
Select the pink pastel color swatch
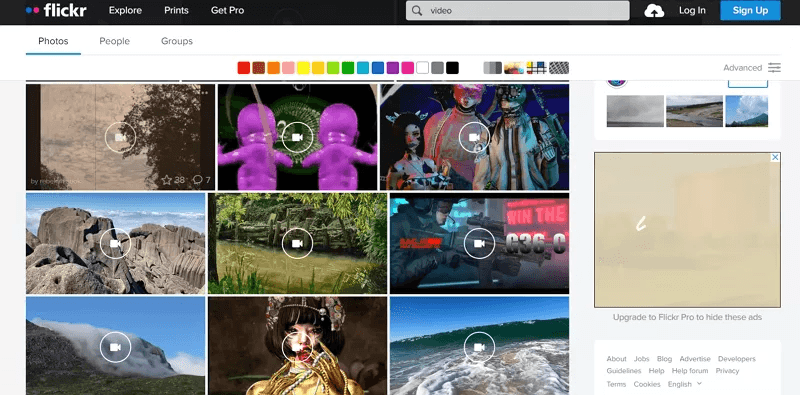pyautogui.click(x=288, y=67)
